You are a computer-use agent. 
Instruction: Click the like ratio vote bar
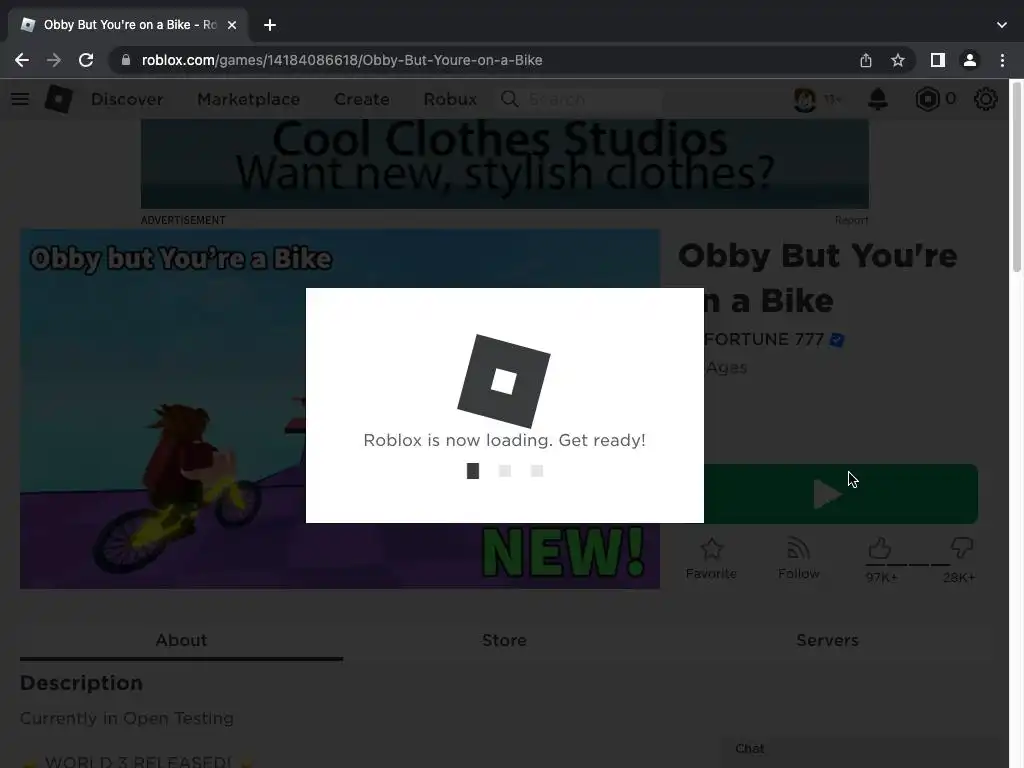coord(908,565)
